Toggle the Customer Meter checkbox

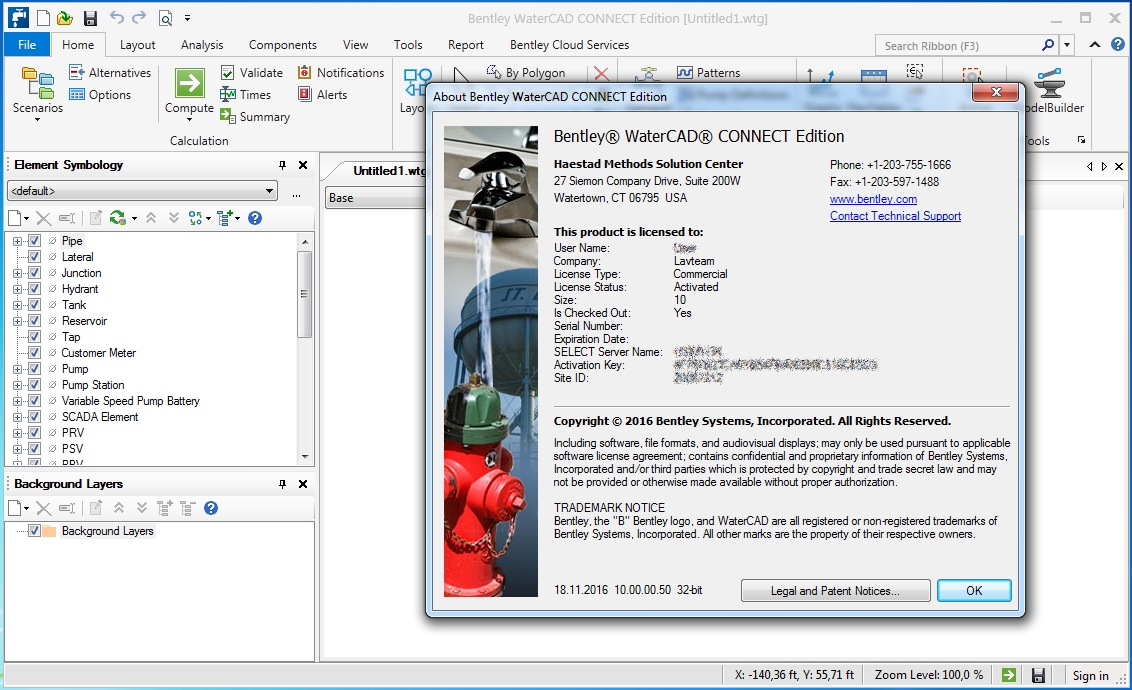(x=34, y=352)
